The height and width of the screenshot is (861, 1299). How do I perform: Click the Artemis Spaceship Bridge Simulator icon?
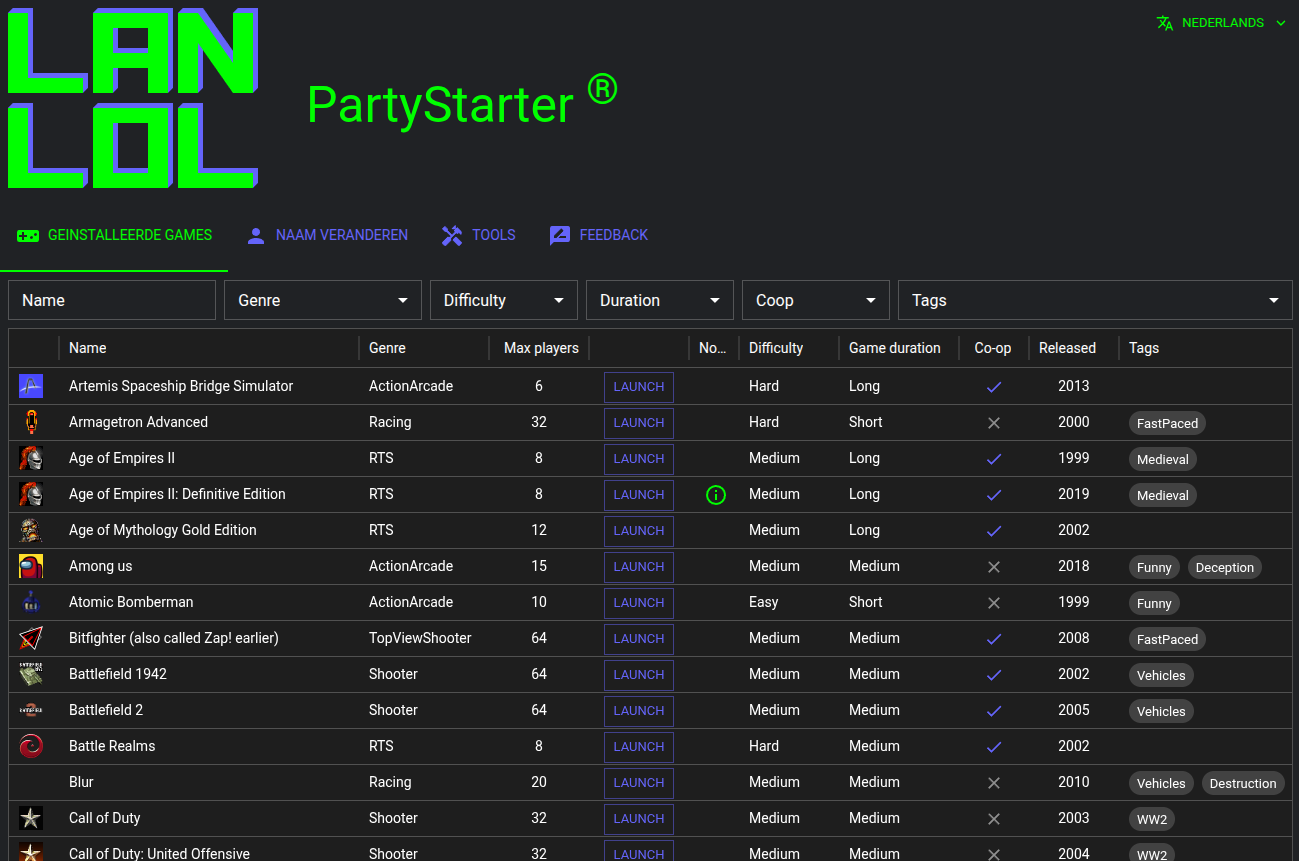point(31,386)
